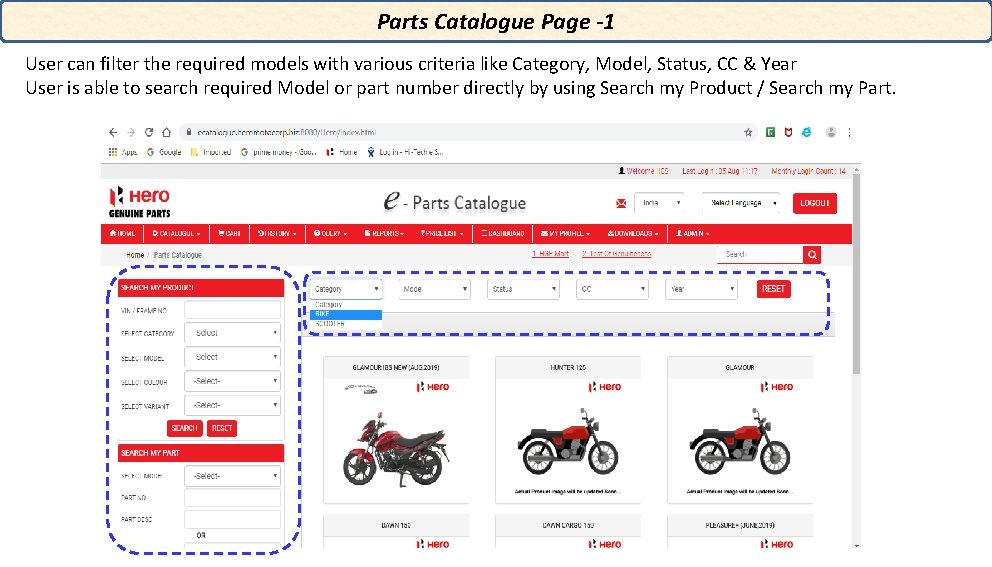Image resolution: width=992 pixels, height=567 pixels.
Task: Open the Status filter dropdown
Action: [523, 289]
